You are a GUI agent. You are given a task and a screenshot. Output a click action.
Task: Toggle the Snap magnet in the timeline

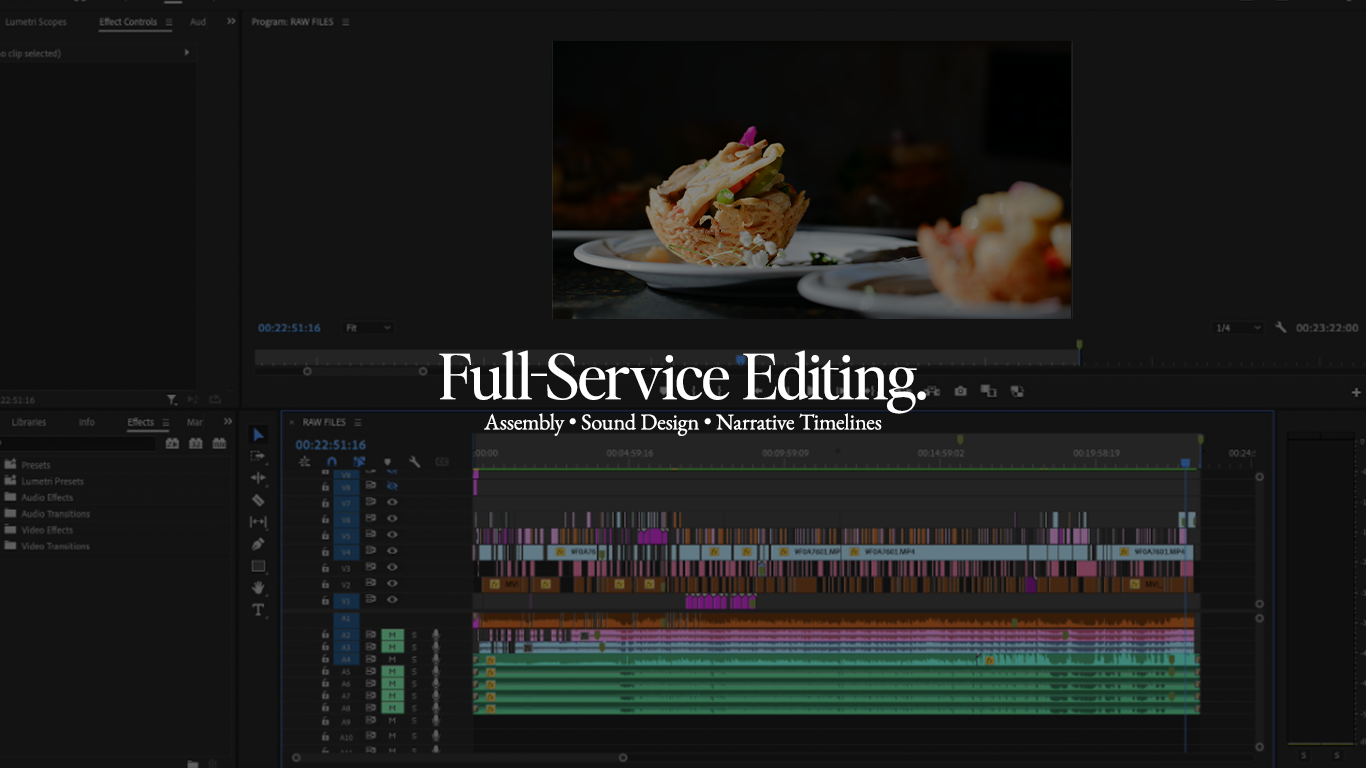click(332, 461)
